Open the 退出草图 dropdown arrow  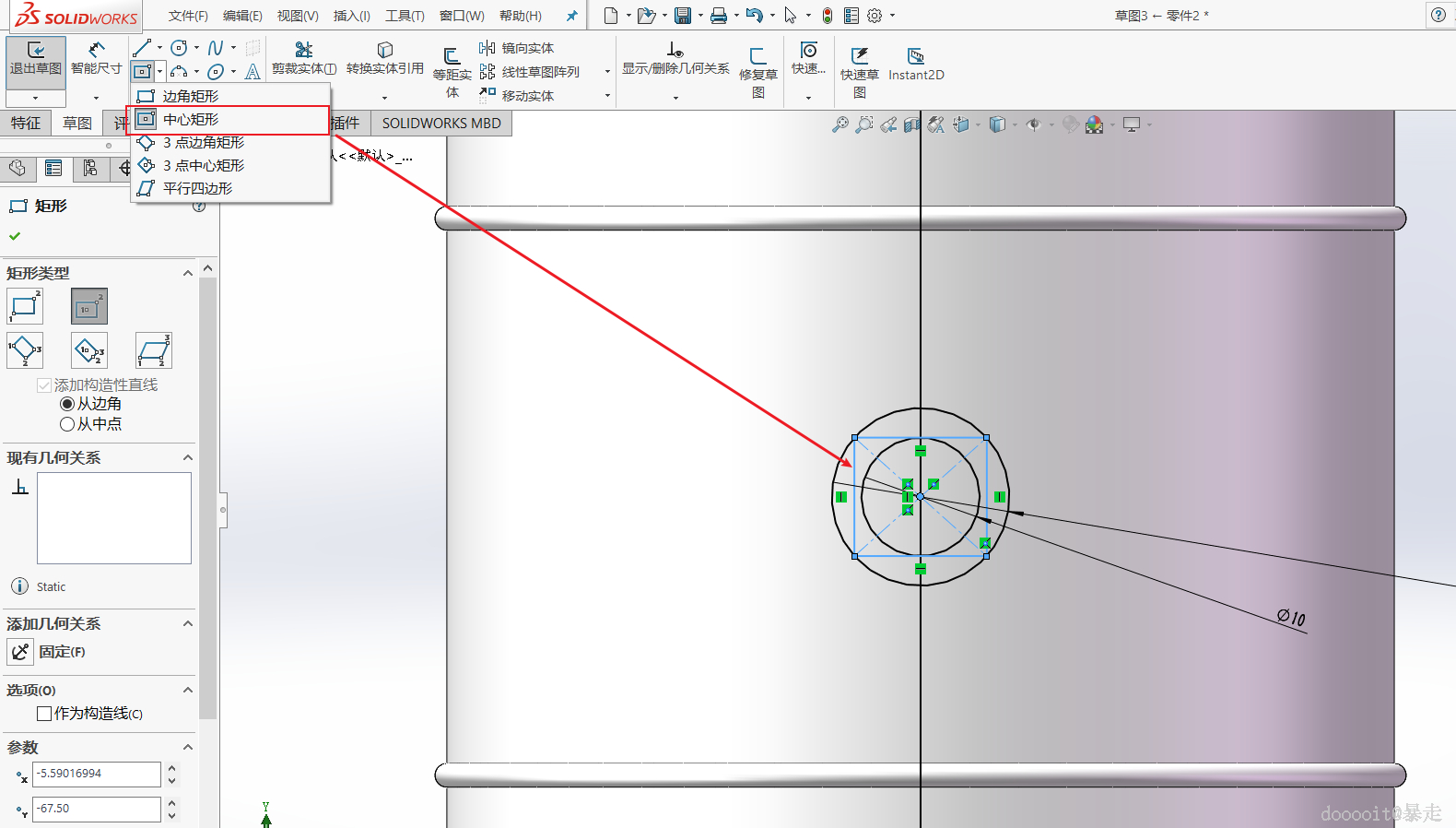coord(36,98)
